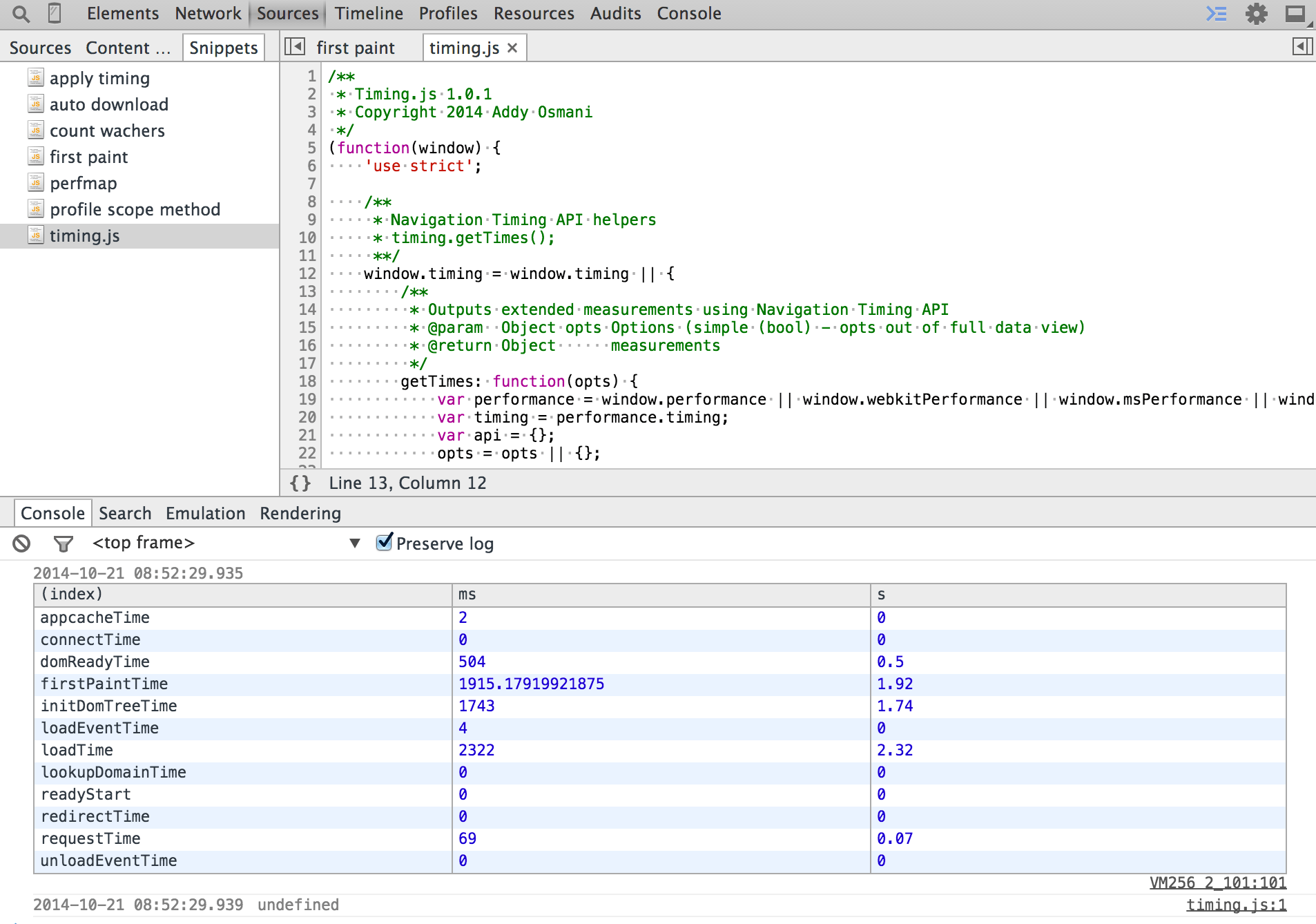Collapse the right sidebar arrow icon
Viewport: 1316px width, 924px height.
coord(1304,46)
